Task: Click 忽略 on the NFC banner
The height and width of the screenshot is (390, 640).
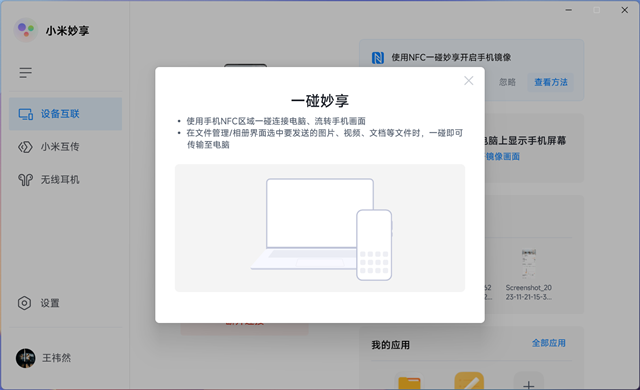Action: (x=507, y=82)
